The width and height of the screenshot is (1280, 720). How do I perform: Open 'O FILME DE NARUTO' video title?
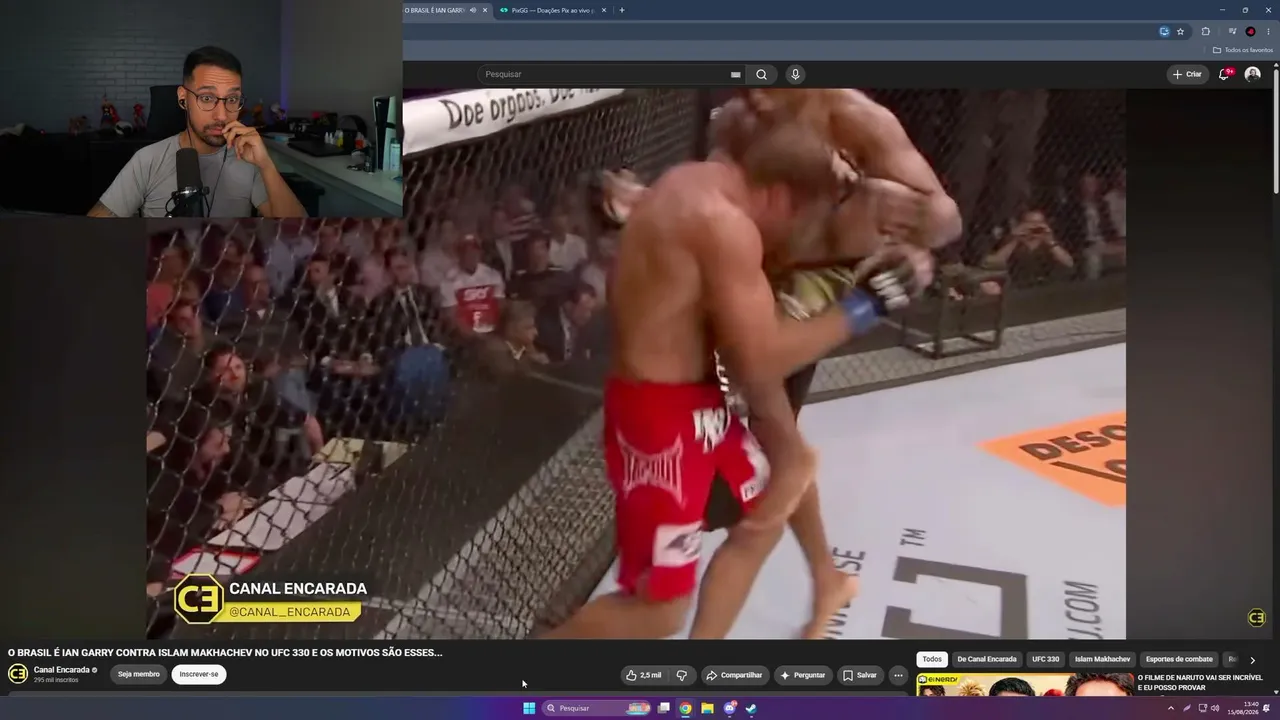pos(1200,682)
